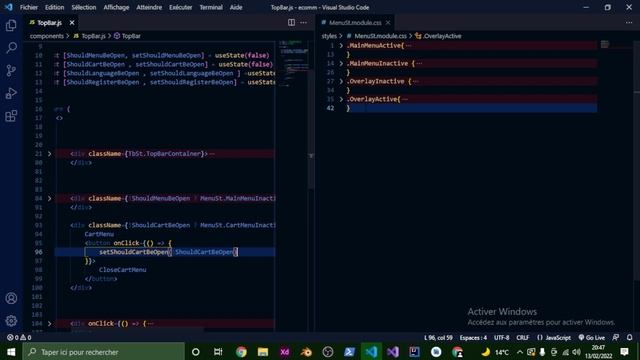Expand folded line 21 TopBarContainer div

[49, 154]
